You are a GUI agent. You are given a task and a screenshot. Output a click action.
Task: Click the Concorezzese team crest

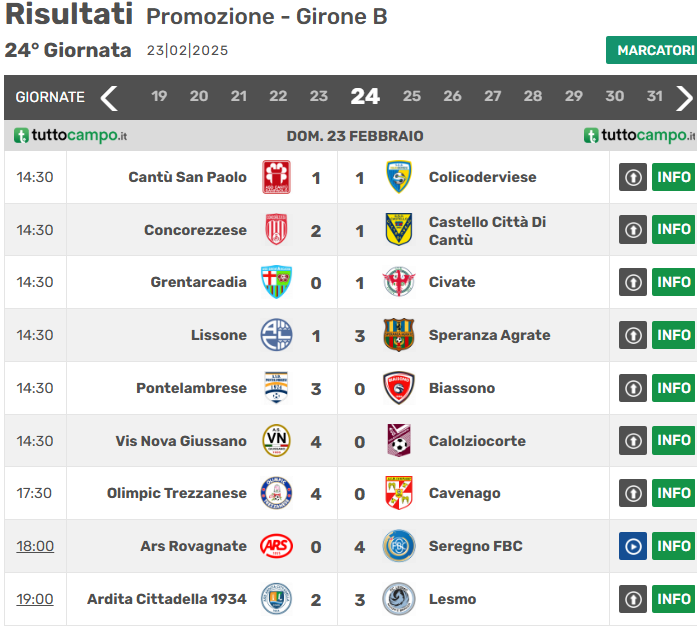[276, 230]
